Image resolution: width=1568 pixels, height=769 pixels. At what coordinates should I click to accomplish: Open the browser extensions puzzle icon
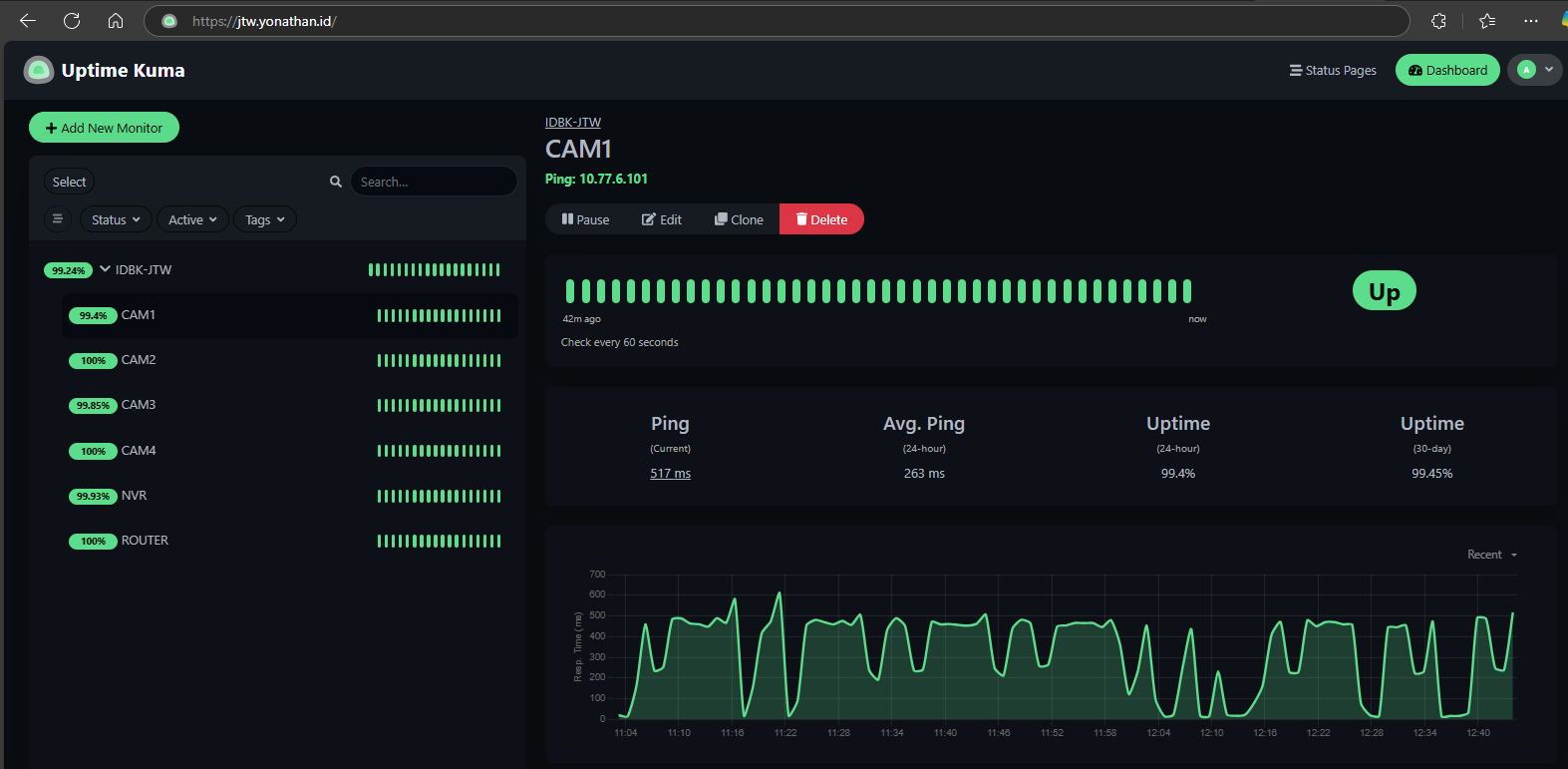[x=1438, y=21]
